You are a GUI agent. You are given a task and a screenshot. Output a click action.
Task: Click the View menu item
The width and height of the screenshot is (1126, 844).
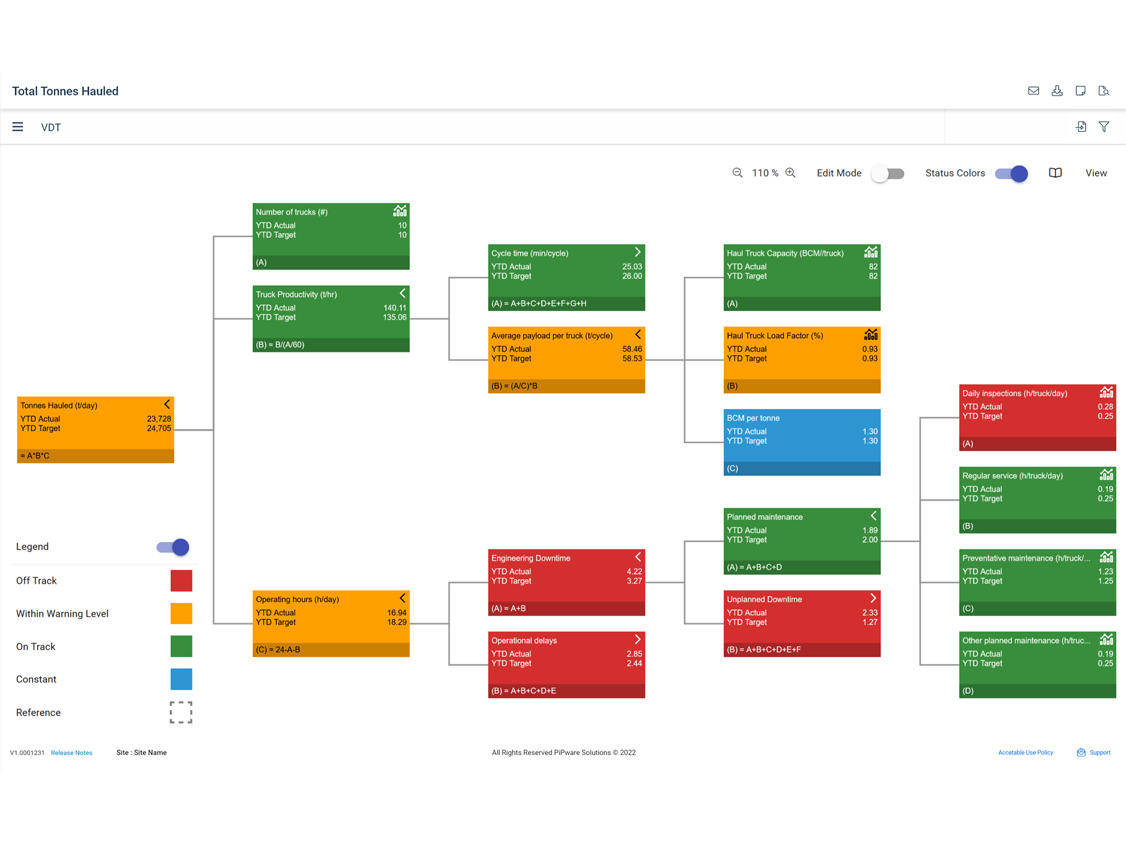pos(1096,172)
